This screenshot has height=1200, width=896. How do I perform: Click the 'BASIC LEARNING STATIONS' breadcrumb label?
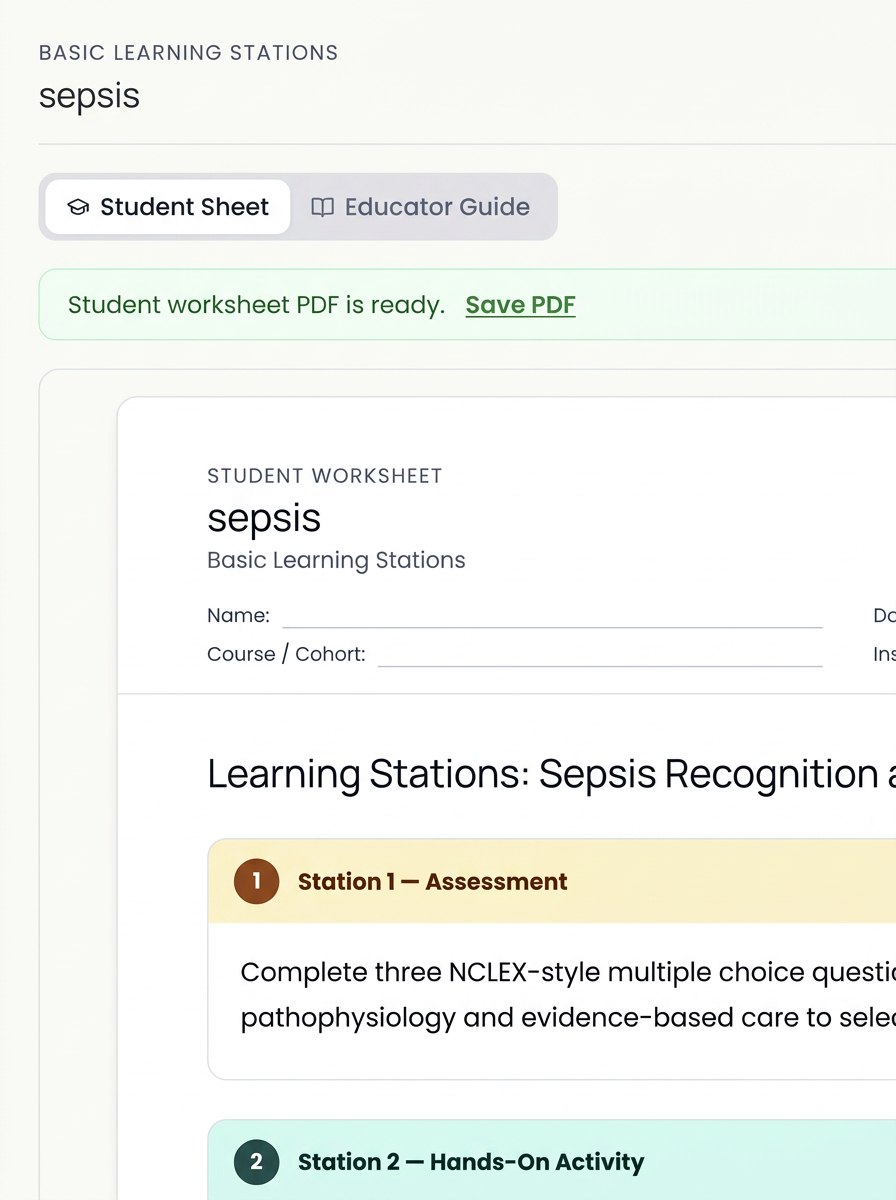coord(188,53)
